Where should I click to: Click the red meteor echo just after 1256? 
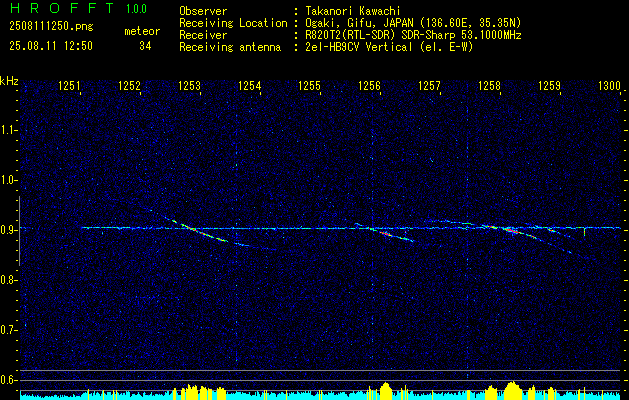point(386,233)
